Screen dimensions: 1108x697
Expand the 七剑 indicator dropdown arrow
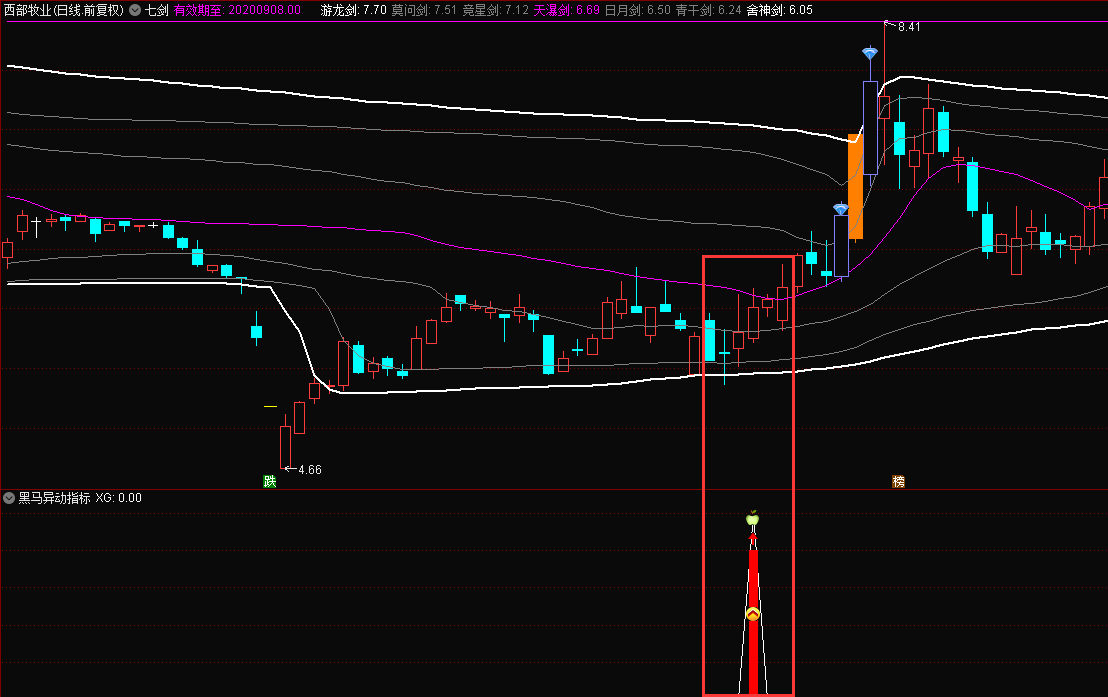[135, 10]
